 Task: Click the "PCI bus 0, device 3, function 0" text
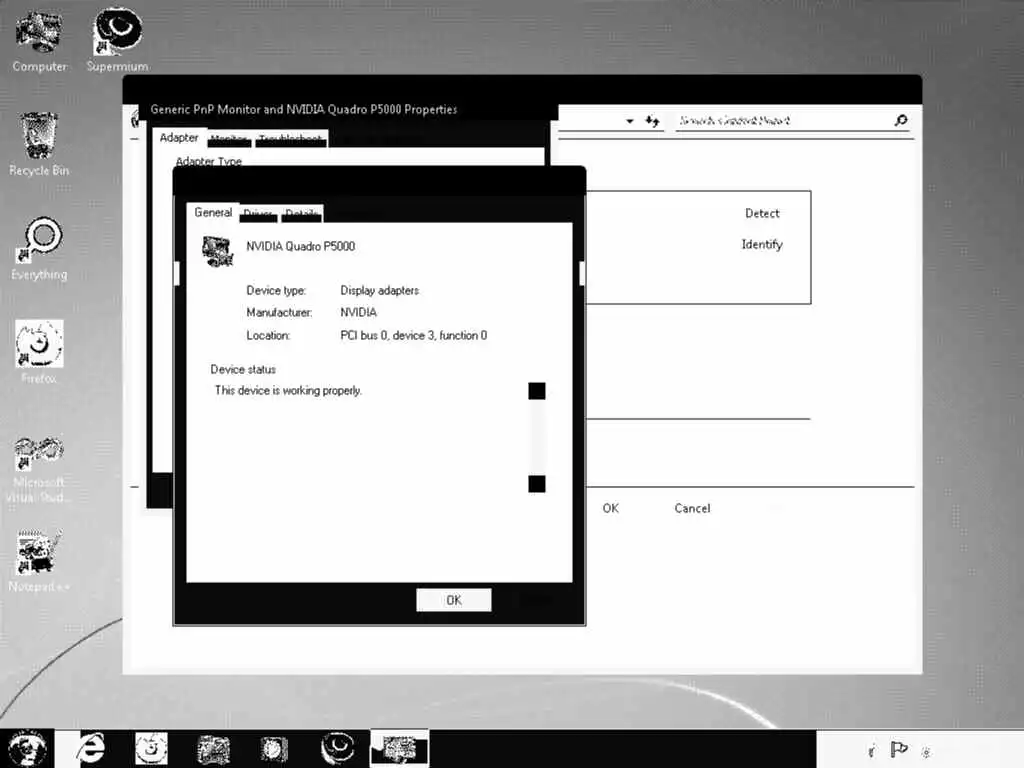pyautogui.click(x=413, y=336)
